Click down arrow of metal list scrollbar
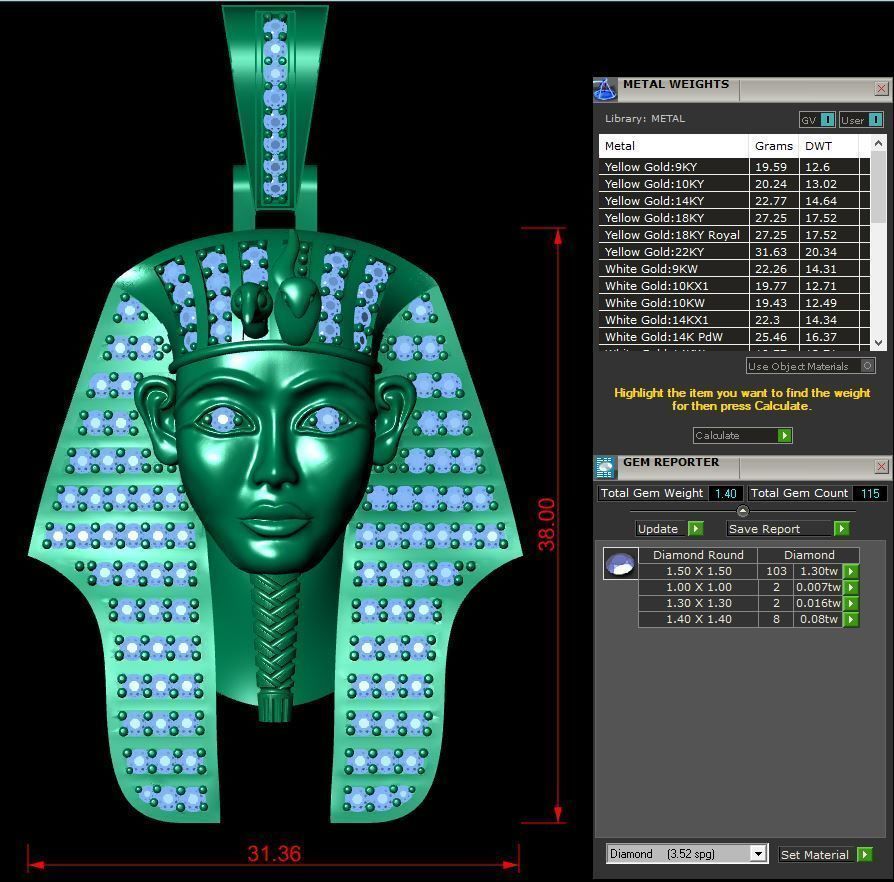The image size is (894, 882). pos(878,343)
